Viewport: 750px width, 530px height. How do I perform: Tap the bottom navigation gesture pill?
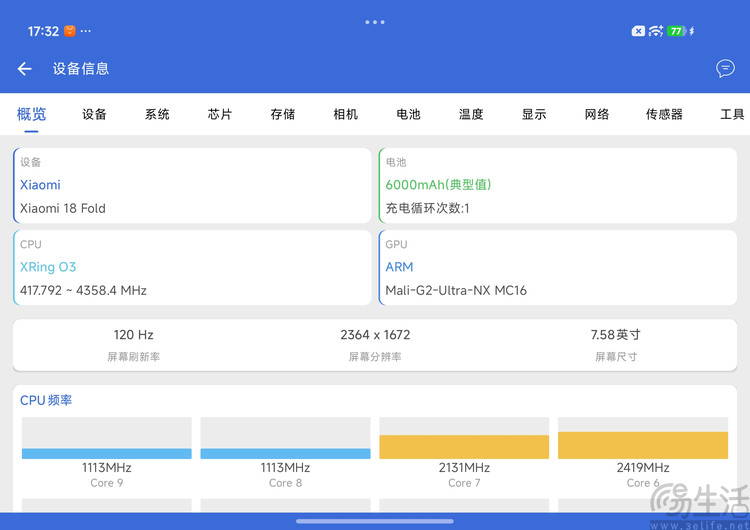(375, 521)
